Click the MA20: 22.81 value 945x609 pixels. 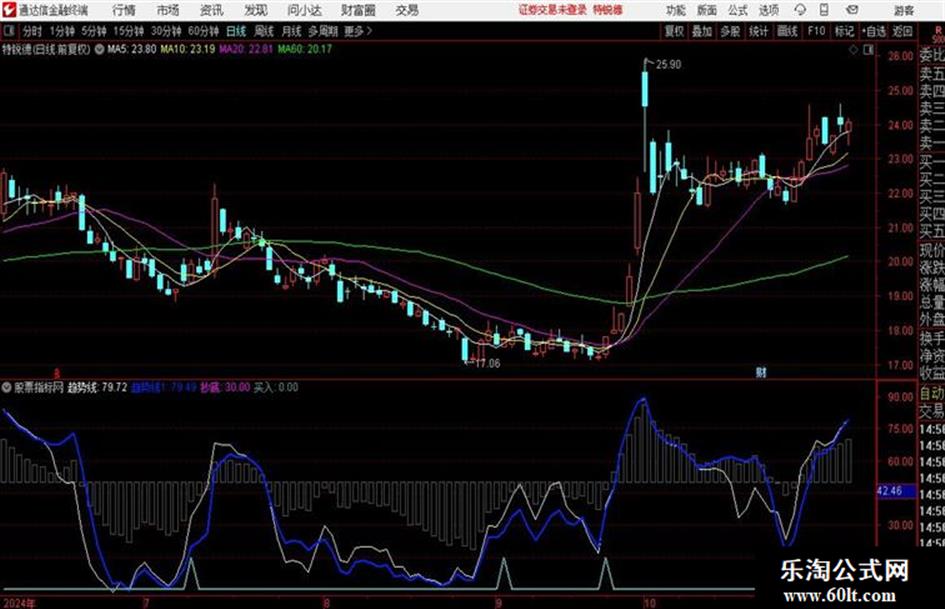pyautogui.click(x=246, y=49)
